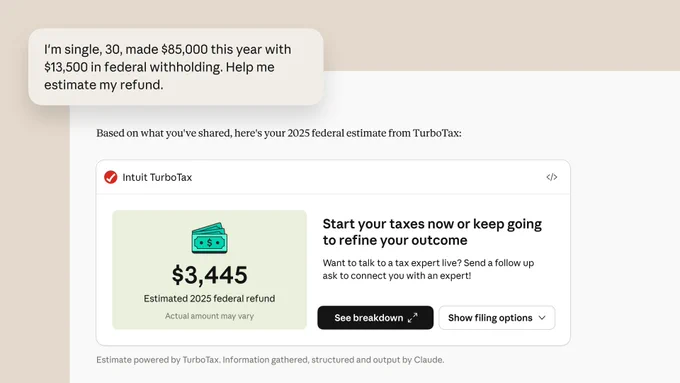This screenshot has width=680, height=383.
Task: Click the TurboTax card header bar
Action: click(x=333, y=177)
